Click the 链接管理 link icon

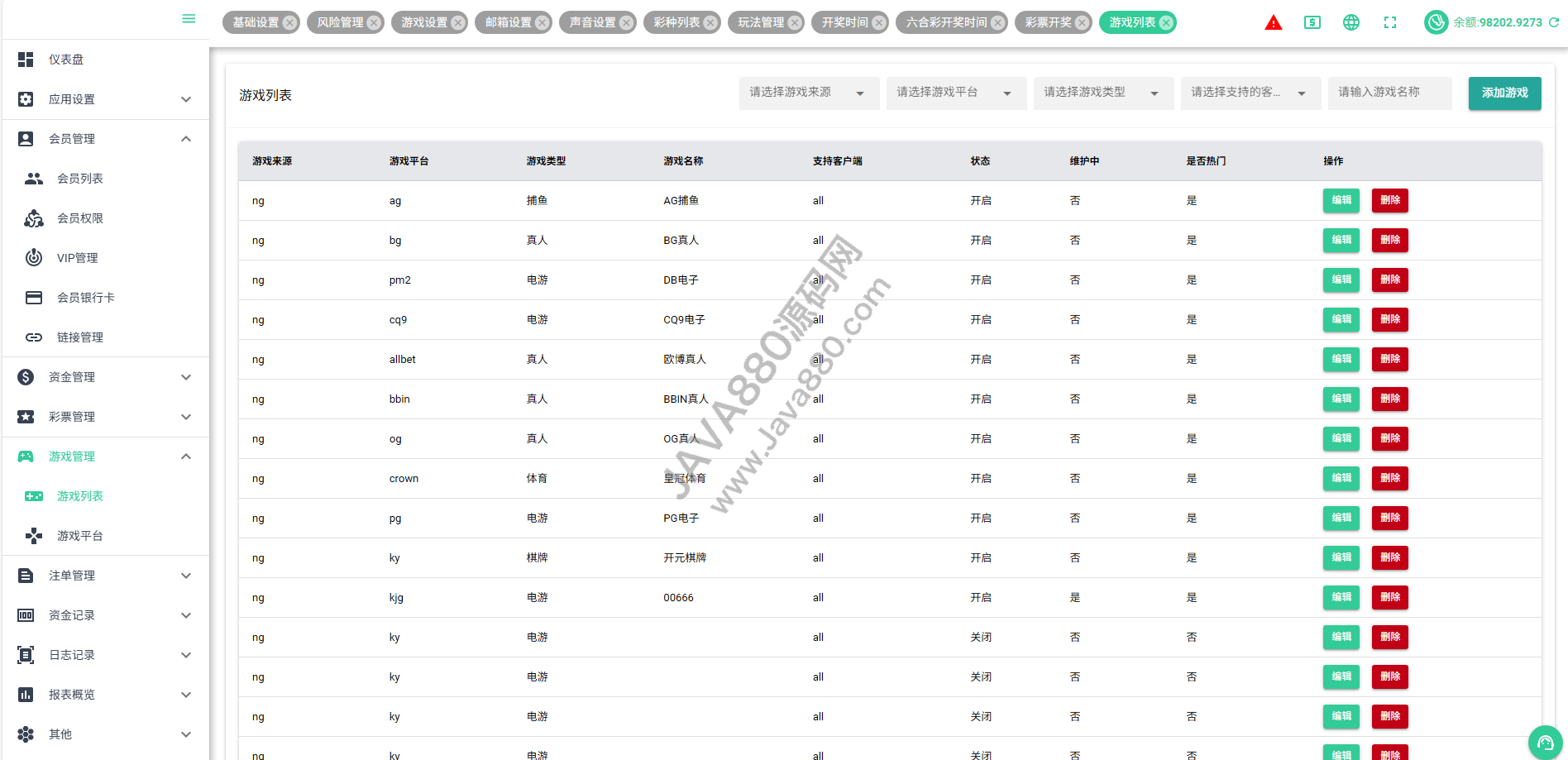34,337
